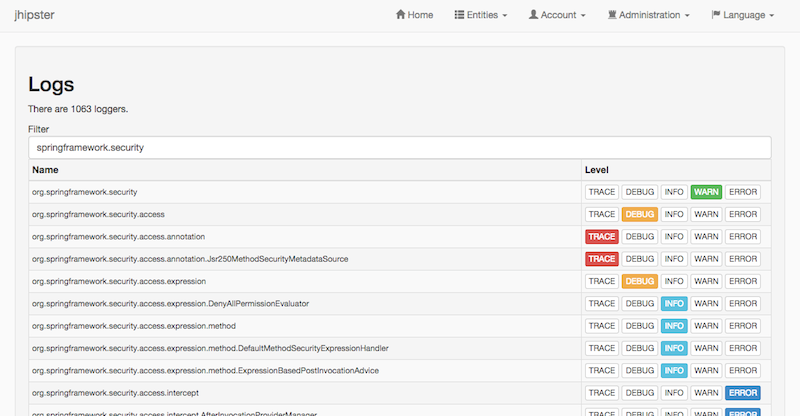Screen dimensions: 800x416
Task: Set org.springframework.security.access to ERROR level
Action: click(743, 214)
